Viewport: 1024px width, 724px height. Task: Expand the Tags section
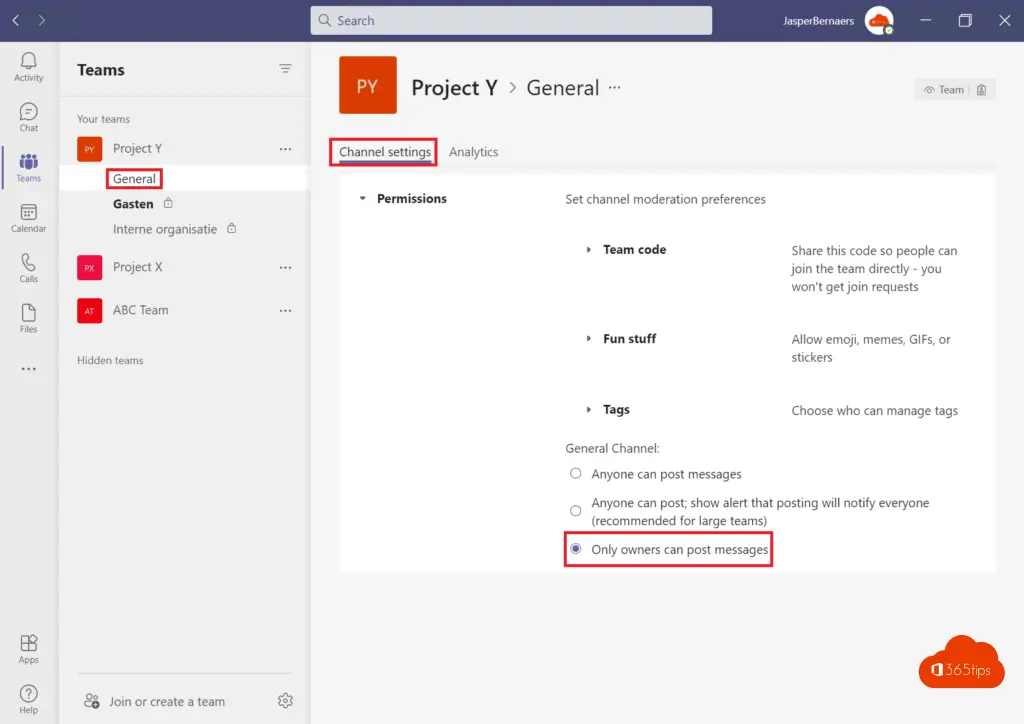click(x=588, y=409)
